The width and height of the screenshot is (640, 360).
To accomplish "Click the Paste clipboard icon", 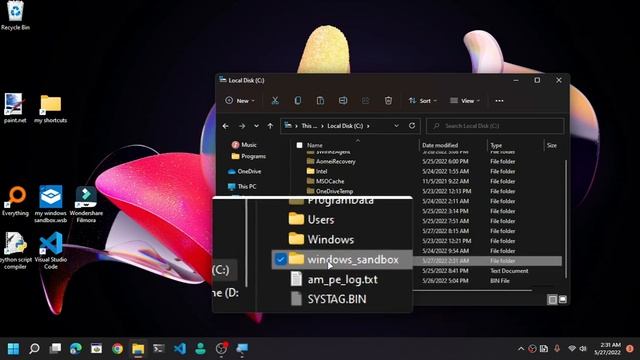I will point(320,100).
